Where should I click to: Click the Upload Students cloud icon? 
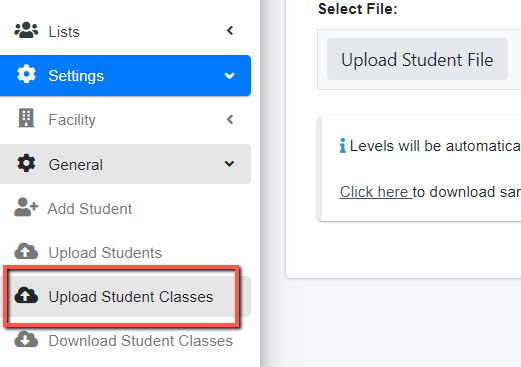[26, 251]
